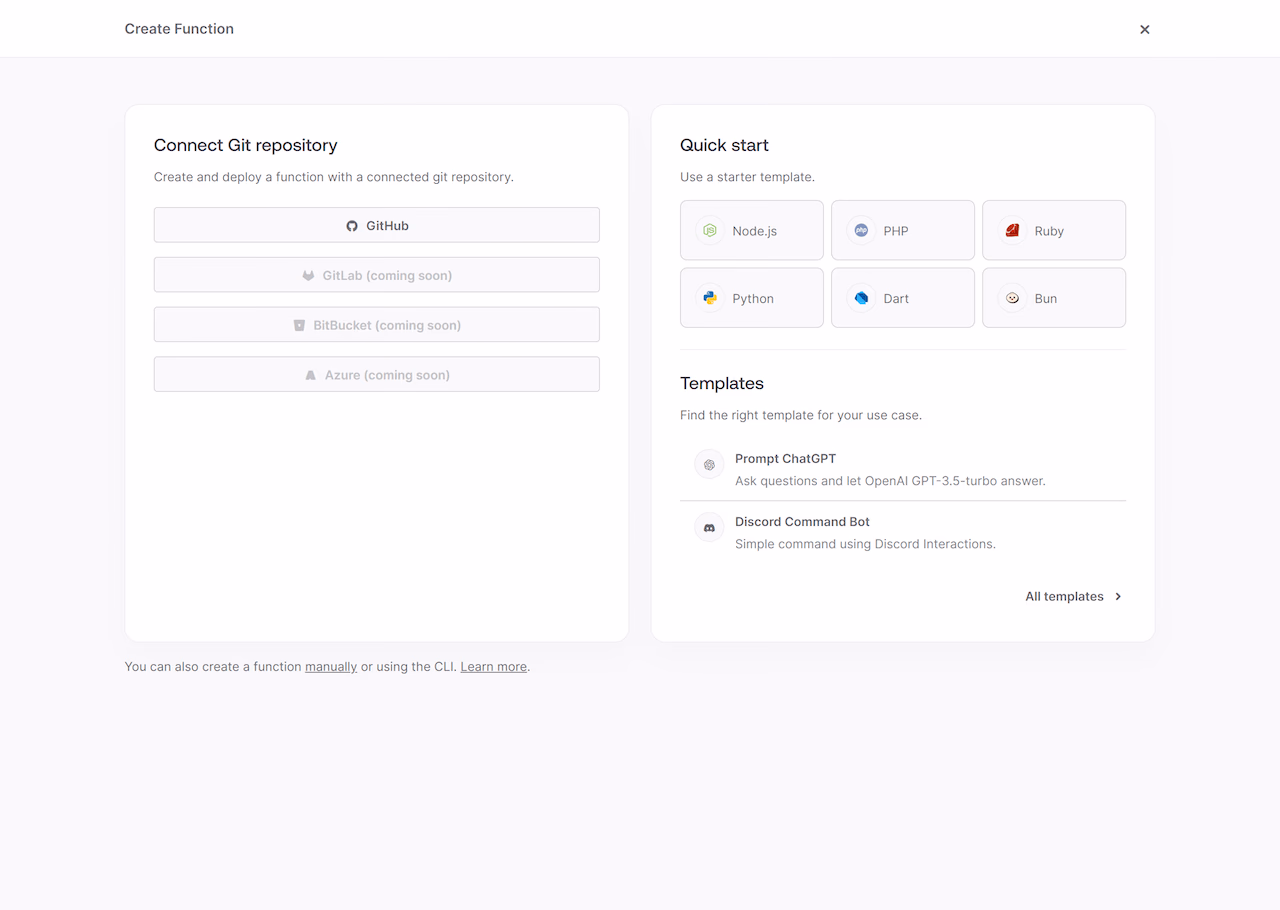Image resolution: width=1280 pixels, height=910 pixels.
Task: Click the Discord icon beside Command Bot
Action: [709, 527]
